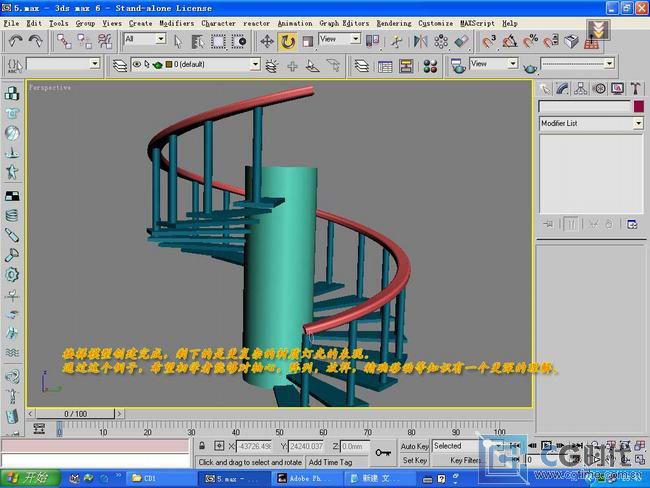Screen dimensions: 650x488
Task: Open Mini Curve Editor icon beside timeline
Action: (x=39, y=428)
